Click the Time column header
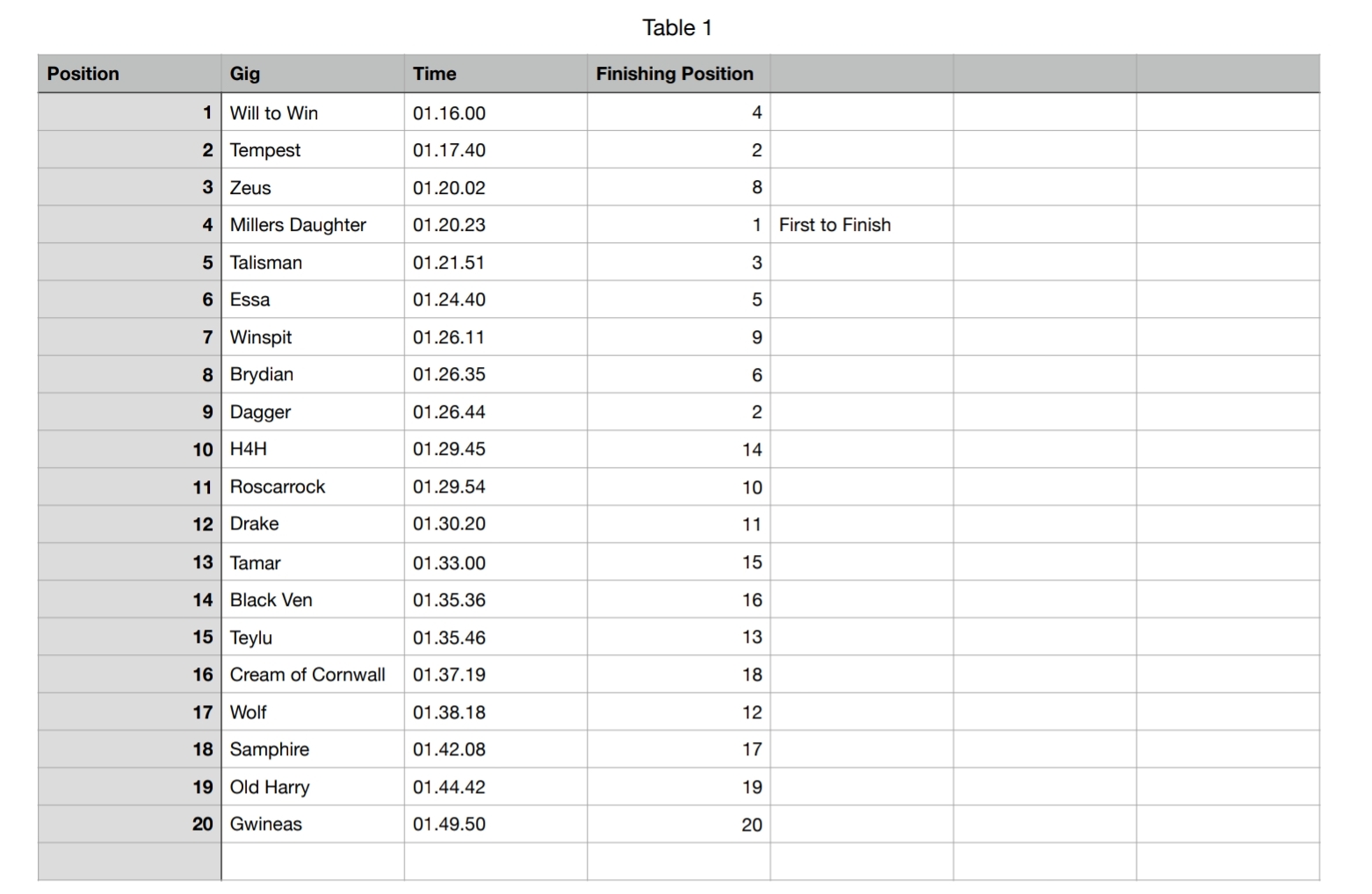 click(x=495, y=74)
